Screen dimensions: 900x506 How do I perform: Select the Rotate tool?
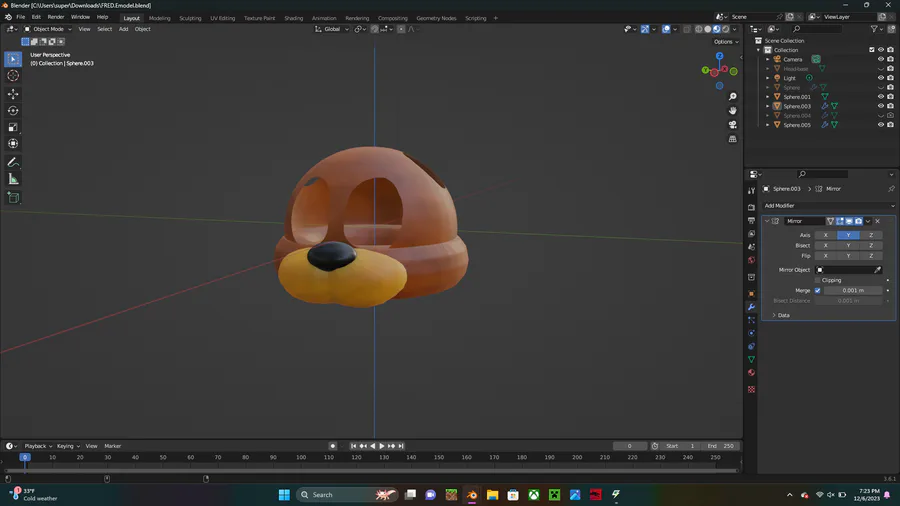pyautogui.click(x=13, y=110)
